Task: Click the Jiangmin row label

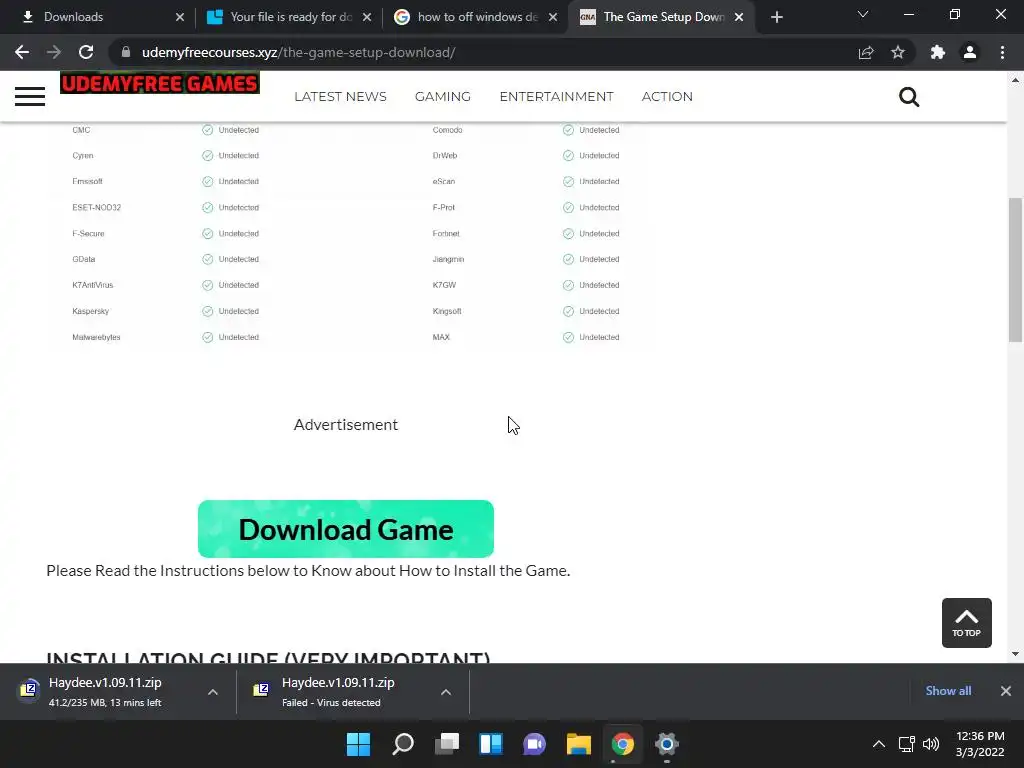Action: 448,259
